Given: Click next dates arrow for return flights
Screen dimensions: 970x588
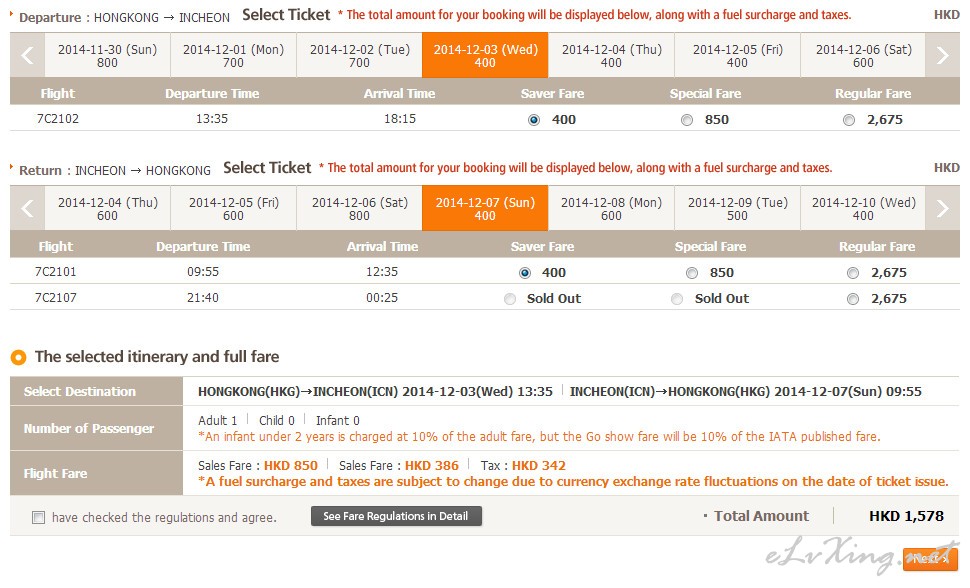Looking at the screenshot, I should (942, 208).
